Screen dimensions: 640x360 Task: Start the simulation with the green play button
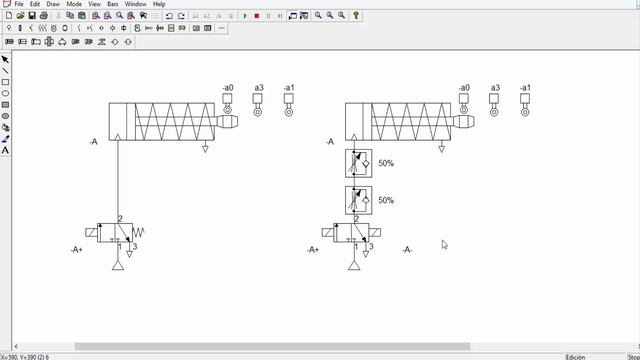tap(245, 16)
